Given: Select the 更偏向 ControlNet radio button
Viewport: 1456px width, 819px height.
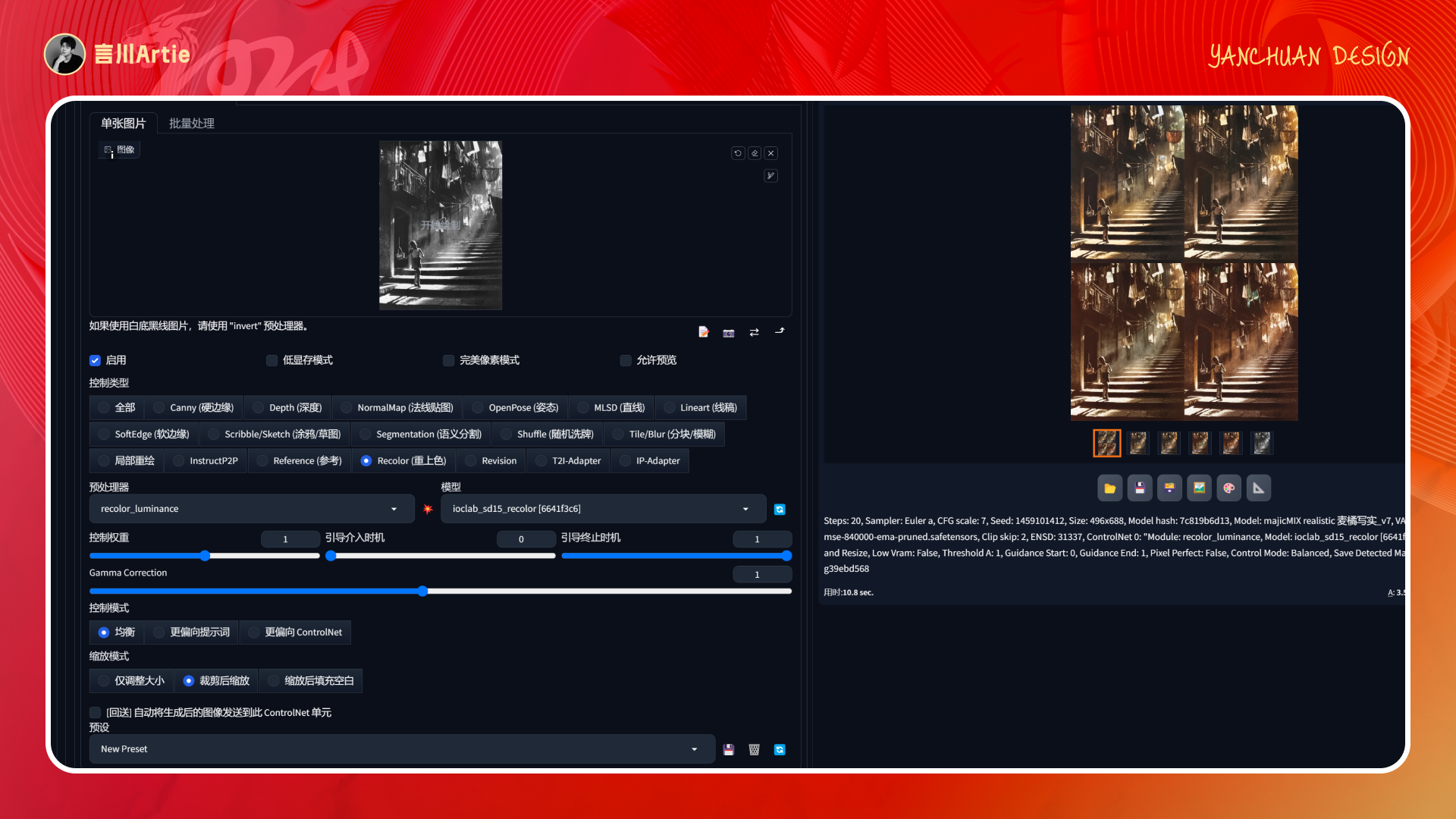Looking at the screenshot, I should coord(253,632).
